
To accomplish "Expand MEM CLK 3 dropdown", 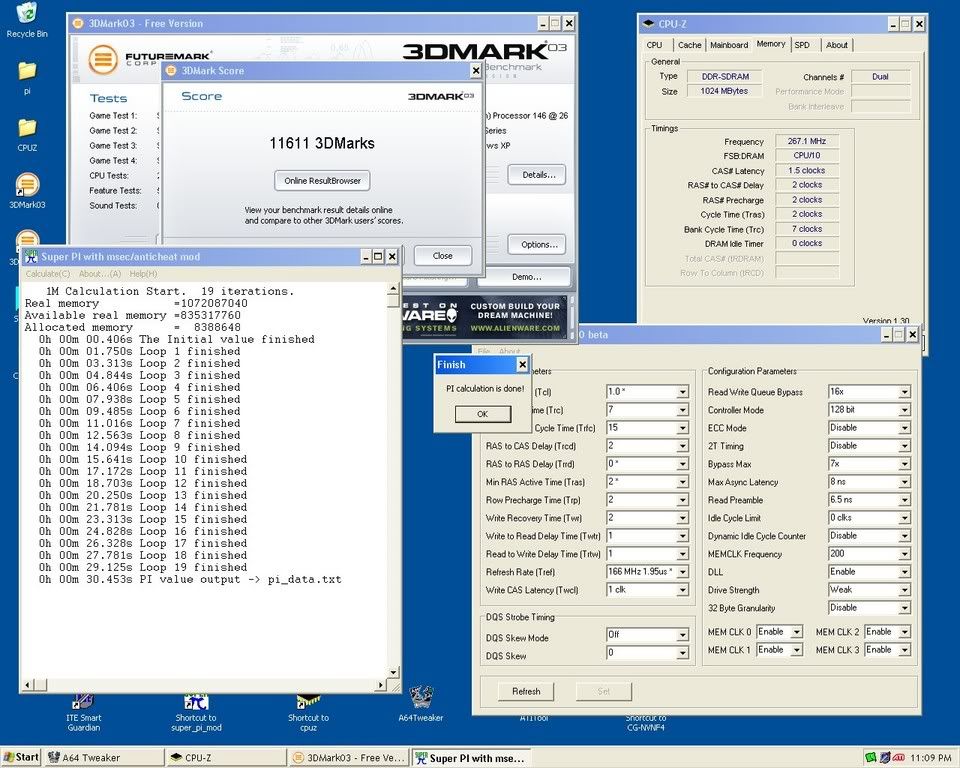I will click(904, 650).
